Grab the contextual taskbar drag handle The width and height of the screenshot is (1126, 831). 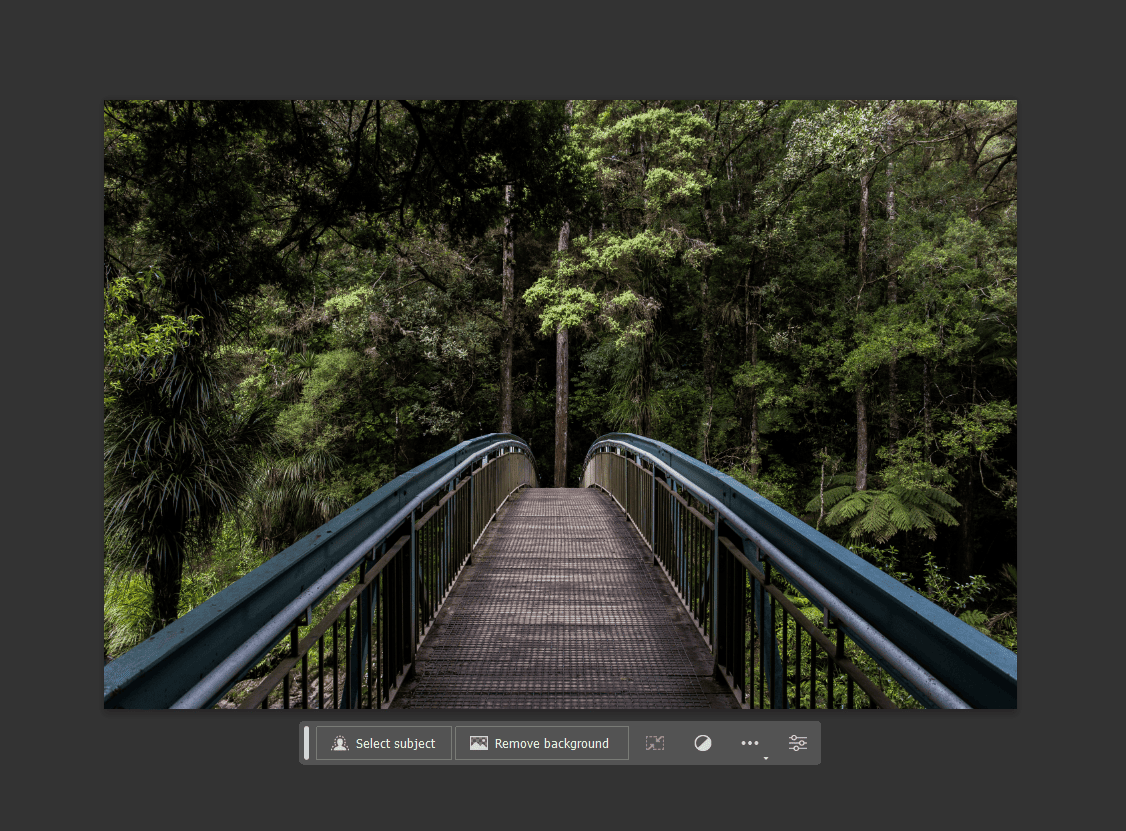pos(307,743)
